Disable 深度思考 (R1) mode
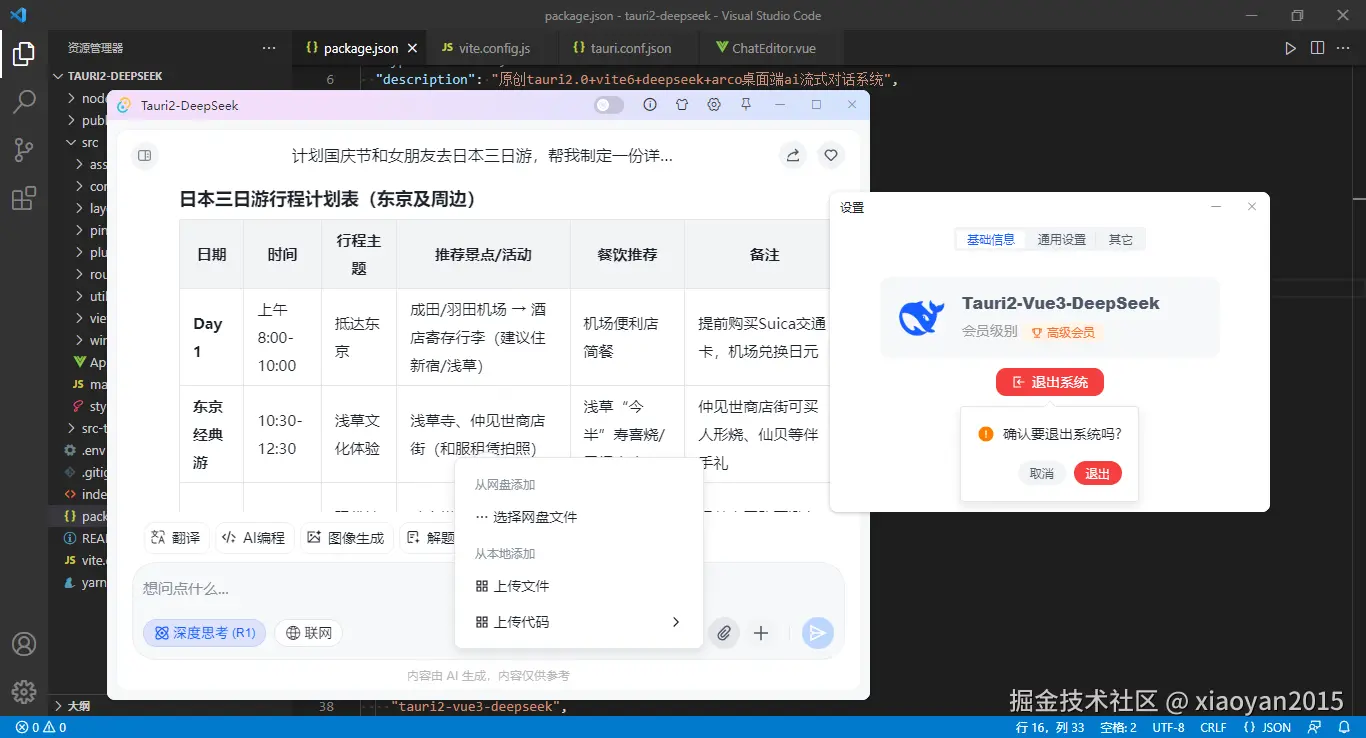Image resolution: width=1366 pixels, height=738 pixels. [204, 633]
